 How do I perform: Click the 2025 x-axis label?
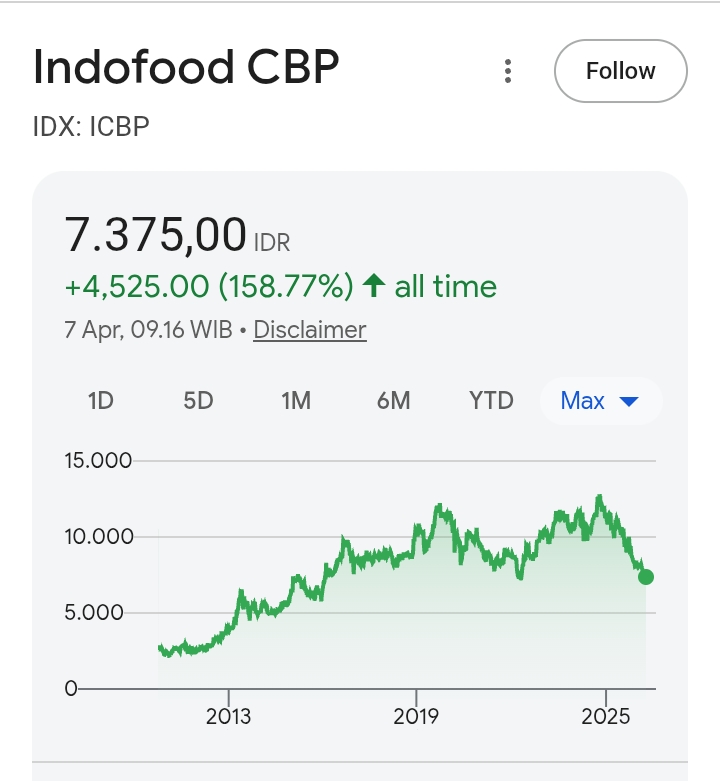605,716
